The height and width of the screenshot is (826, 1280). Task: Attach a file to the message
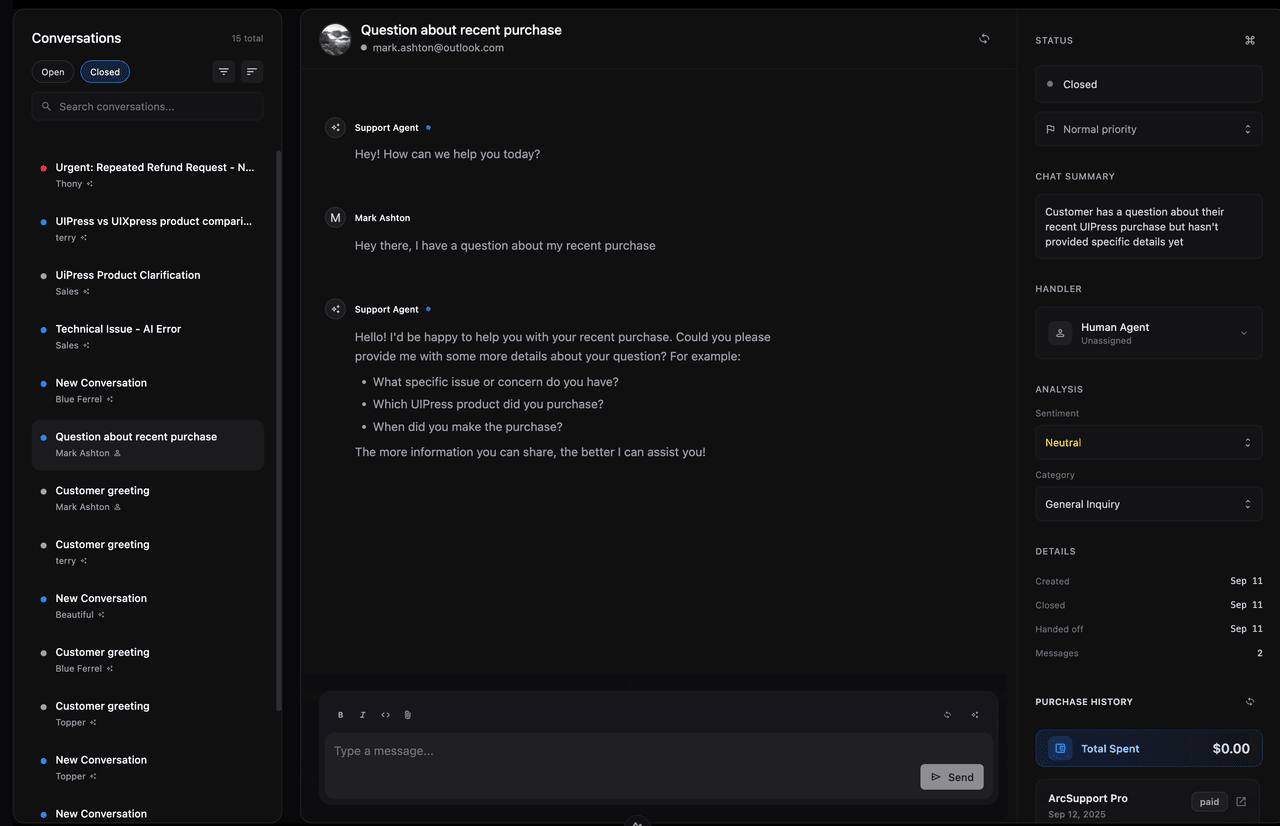pos(408,715)
